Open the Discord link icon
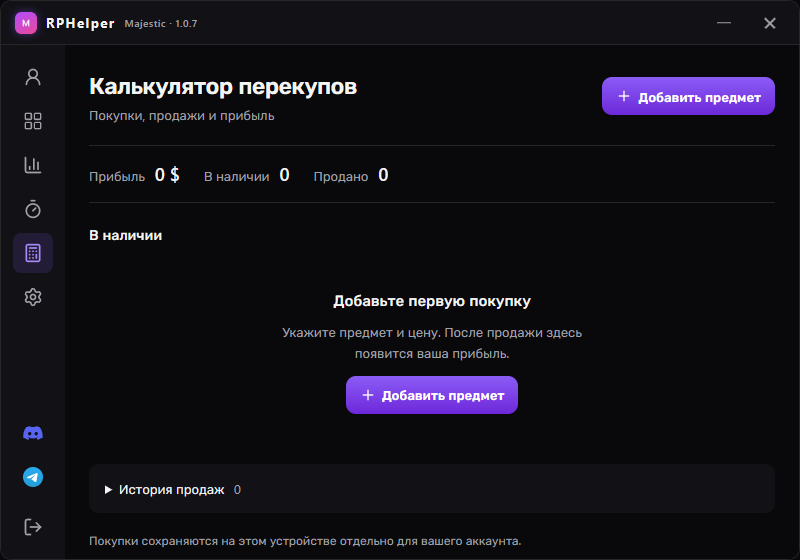The height and width of the screenshot is (560, 800). pyautogui.click(x=33, y=433)
